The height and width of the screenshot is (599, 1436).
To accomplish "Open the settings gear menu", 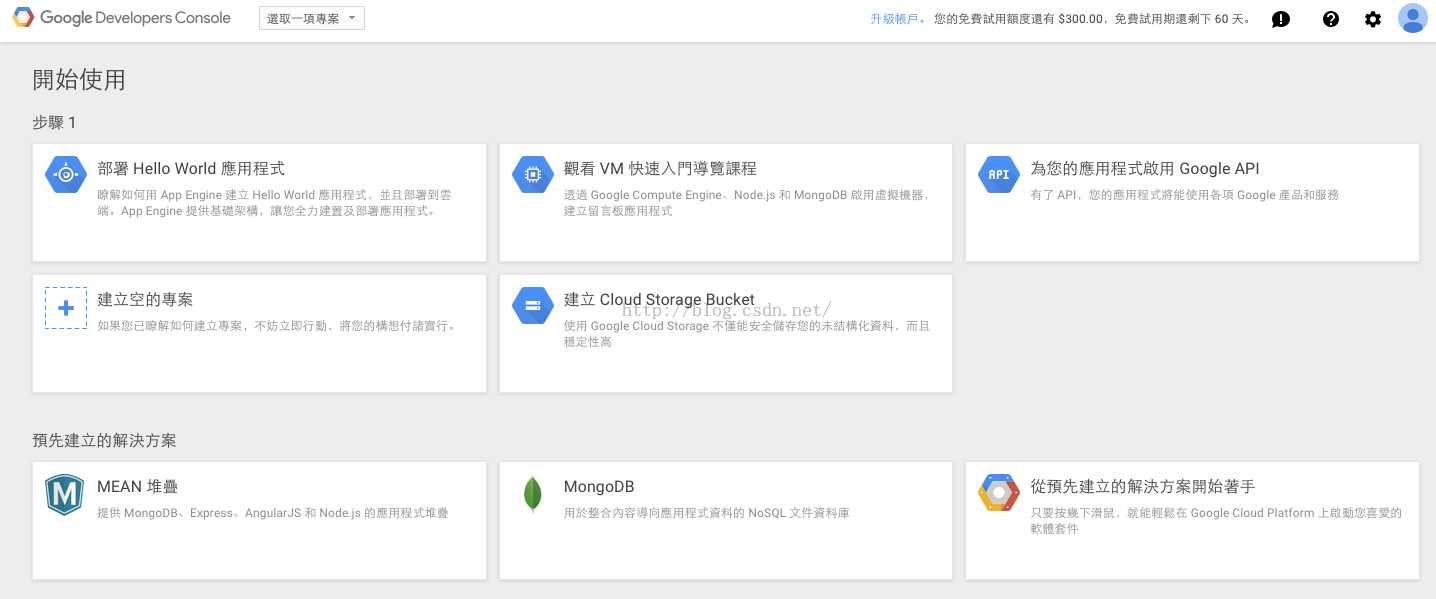I will click(1373, 18).
